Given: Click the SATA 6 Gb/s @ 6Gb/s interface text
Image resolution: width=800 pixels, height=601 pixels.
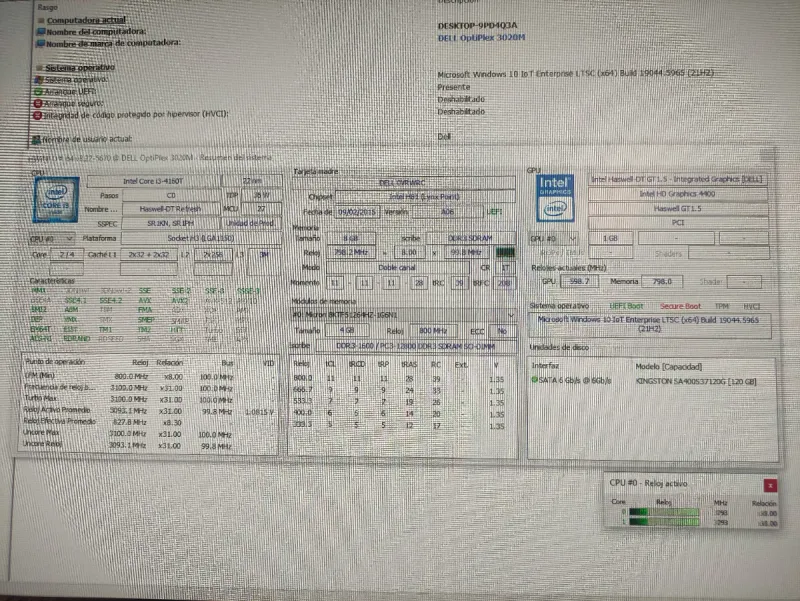Looking at the screenshot, I should (574, 381).
